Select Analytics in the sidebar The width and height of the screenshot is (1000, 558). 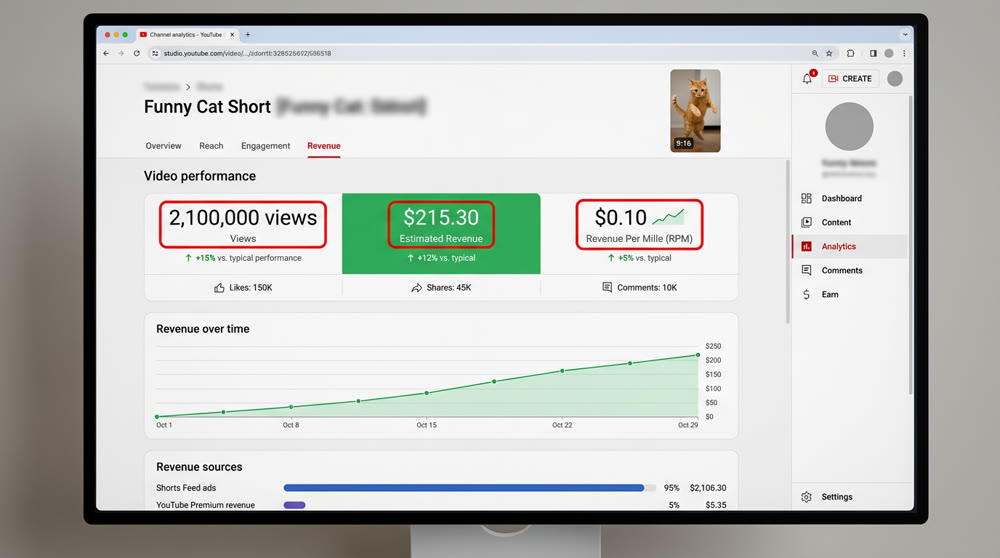(x=849, y=246)
